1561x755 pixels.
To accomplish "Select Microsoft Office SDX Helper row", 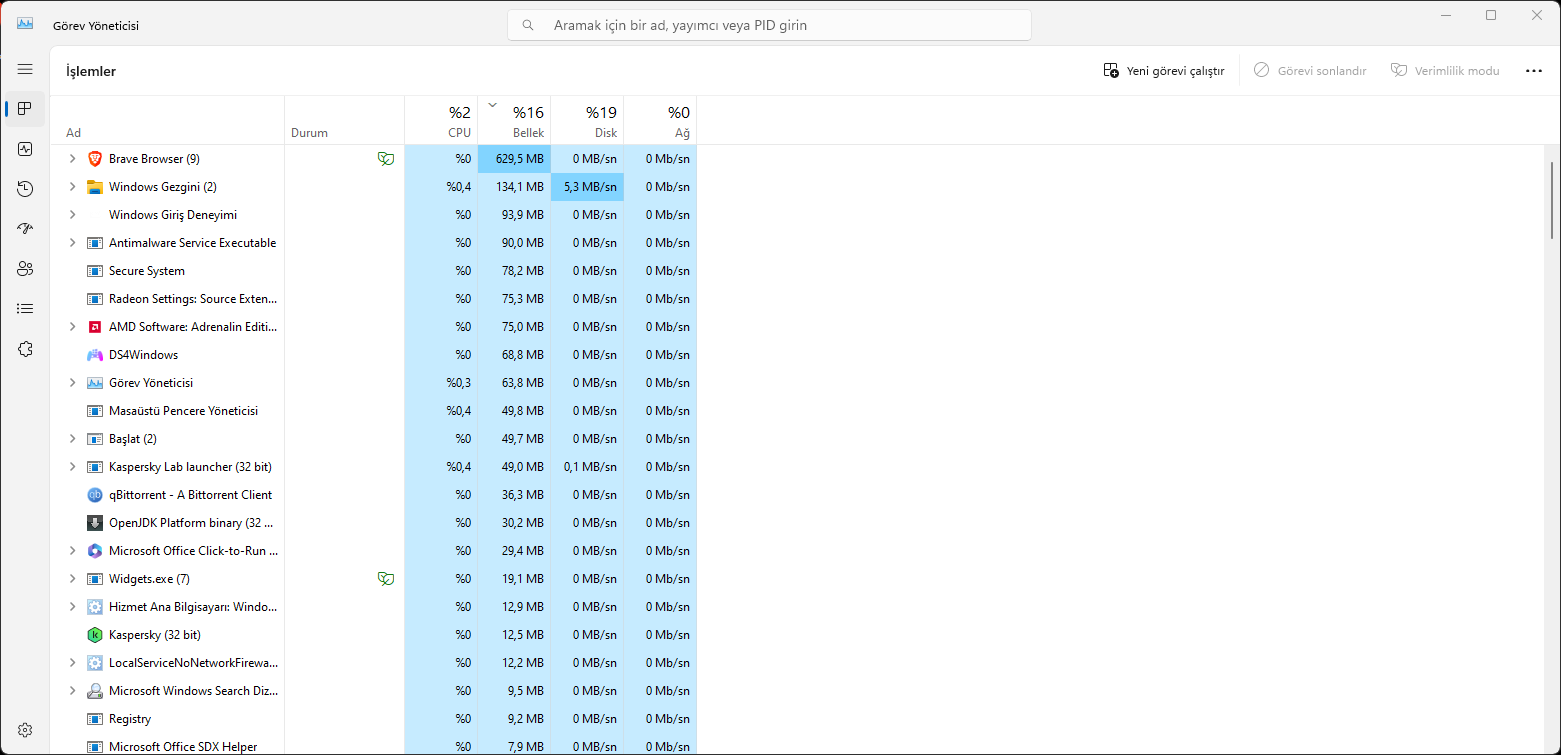I will coord(373,745).
